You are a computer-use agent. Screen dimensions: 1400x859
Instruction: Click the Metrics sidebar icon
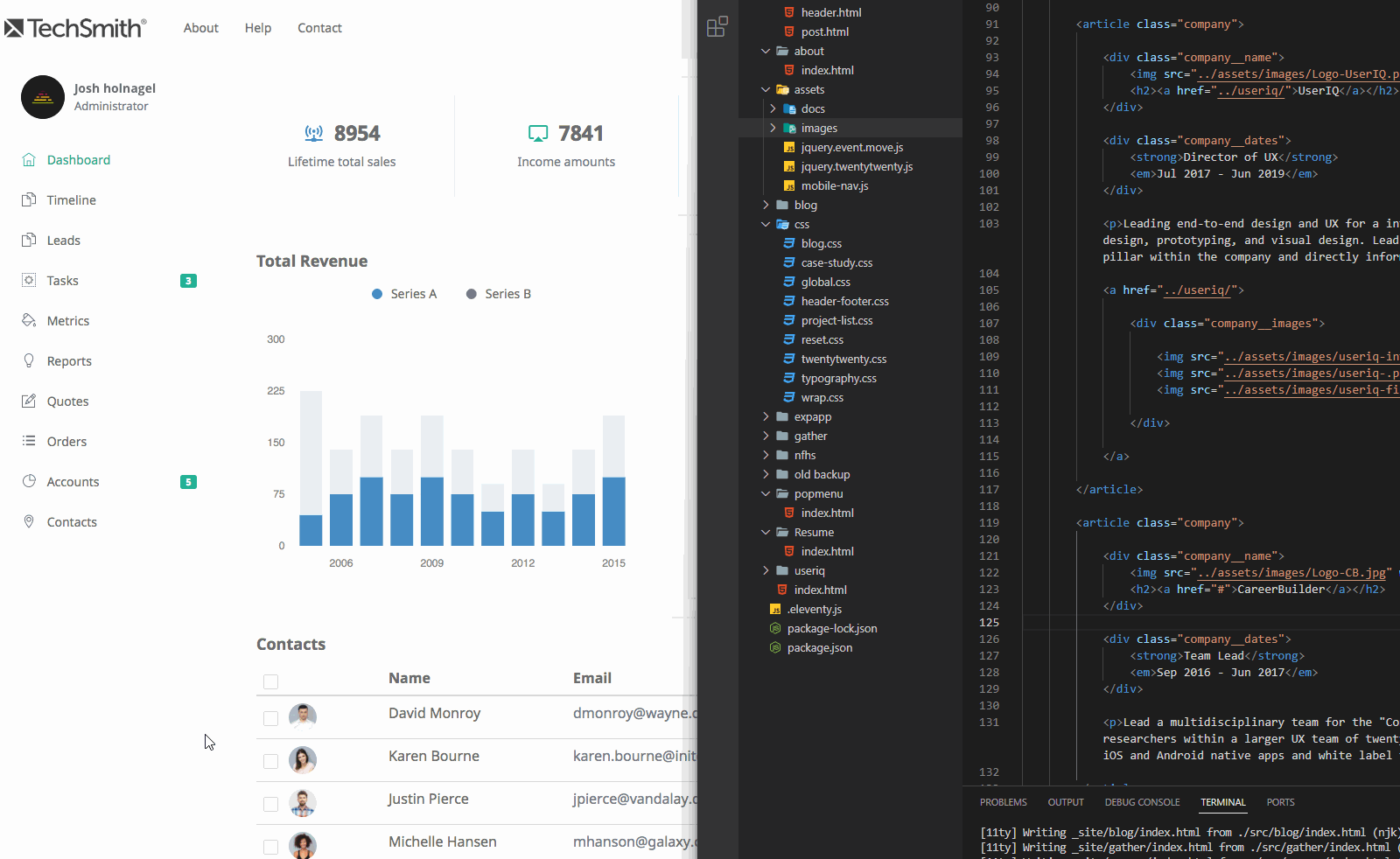29,321
